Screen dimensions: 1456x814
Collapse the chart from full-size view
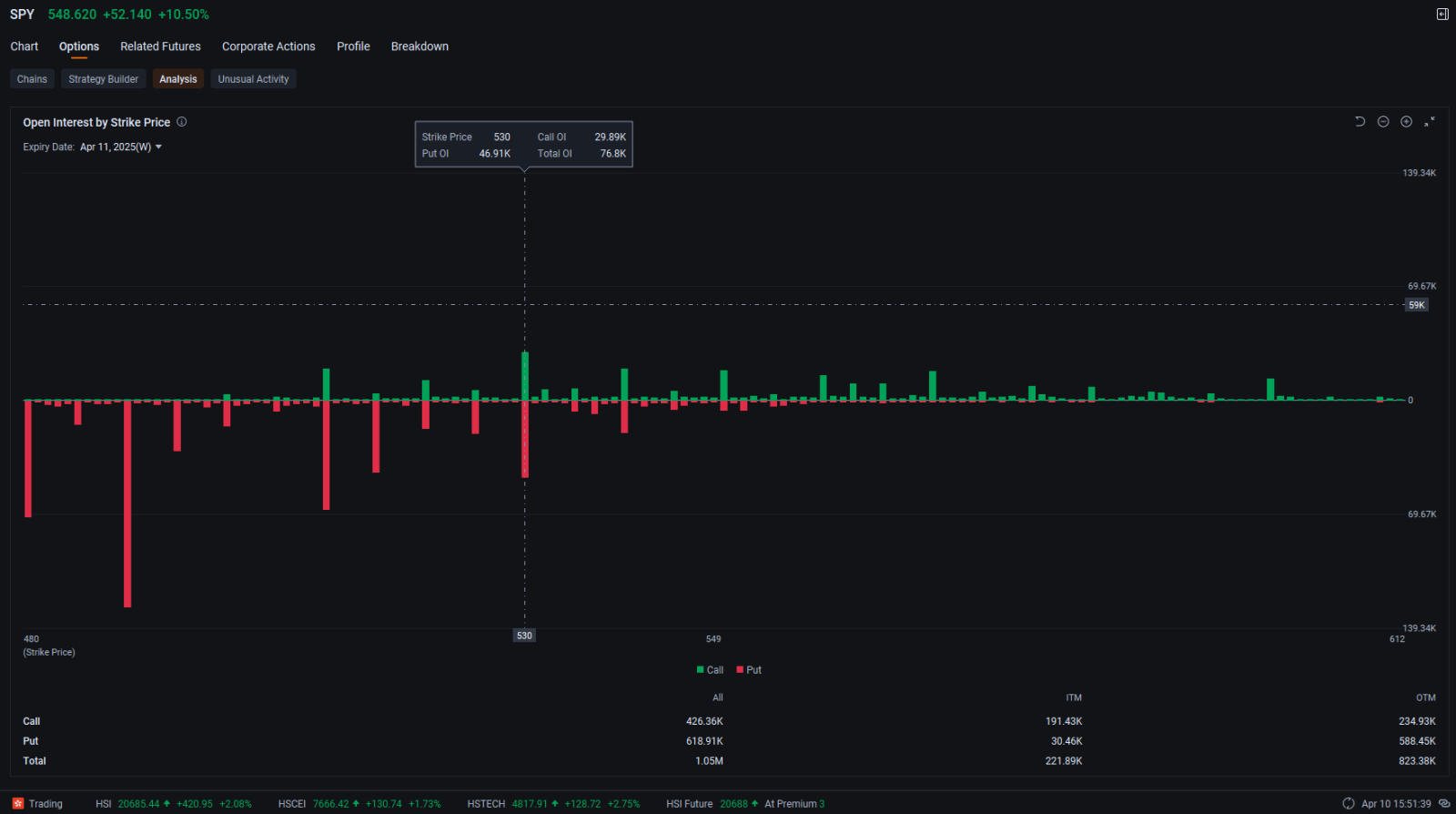click(x=1430, y=121)
